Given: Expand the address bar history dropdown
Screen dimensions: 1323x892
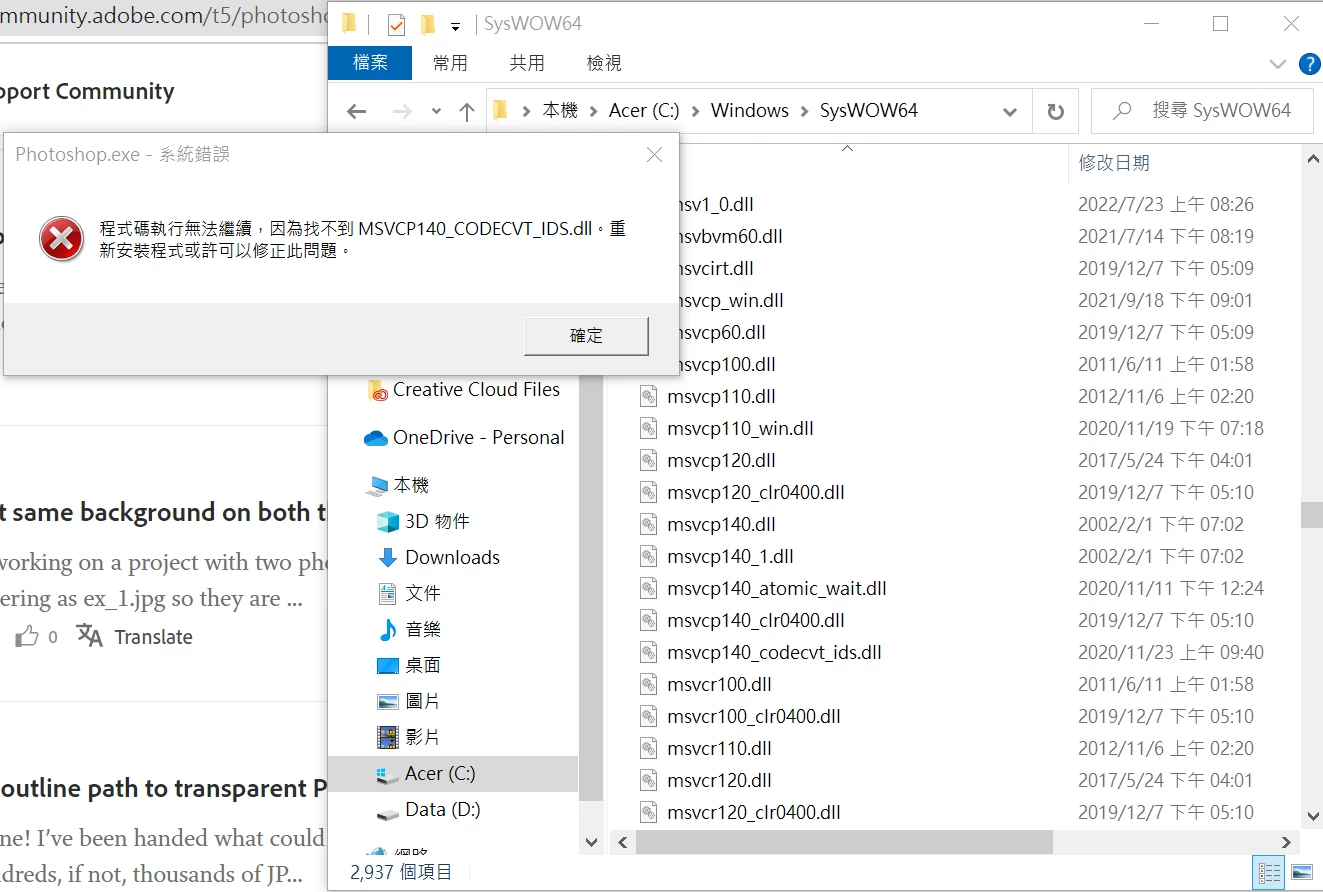Looking at the screenshot, I should tap(1010, 111).
